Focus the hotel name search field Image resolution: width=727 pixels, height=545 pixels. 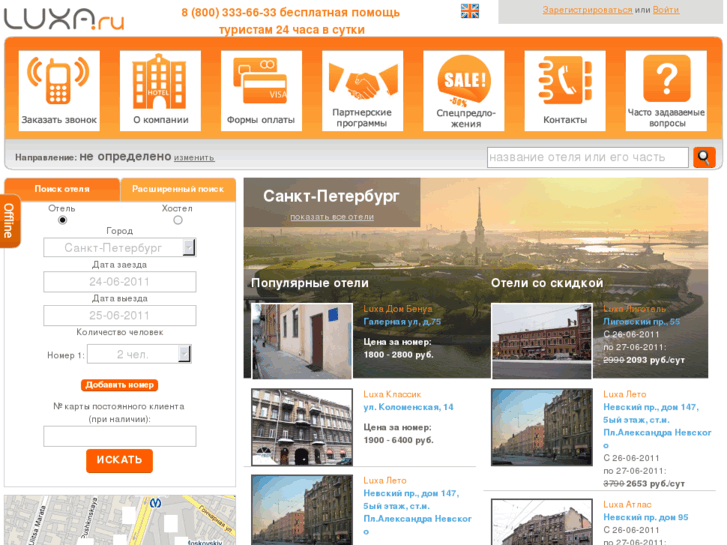click(x=587, y=157)
